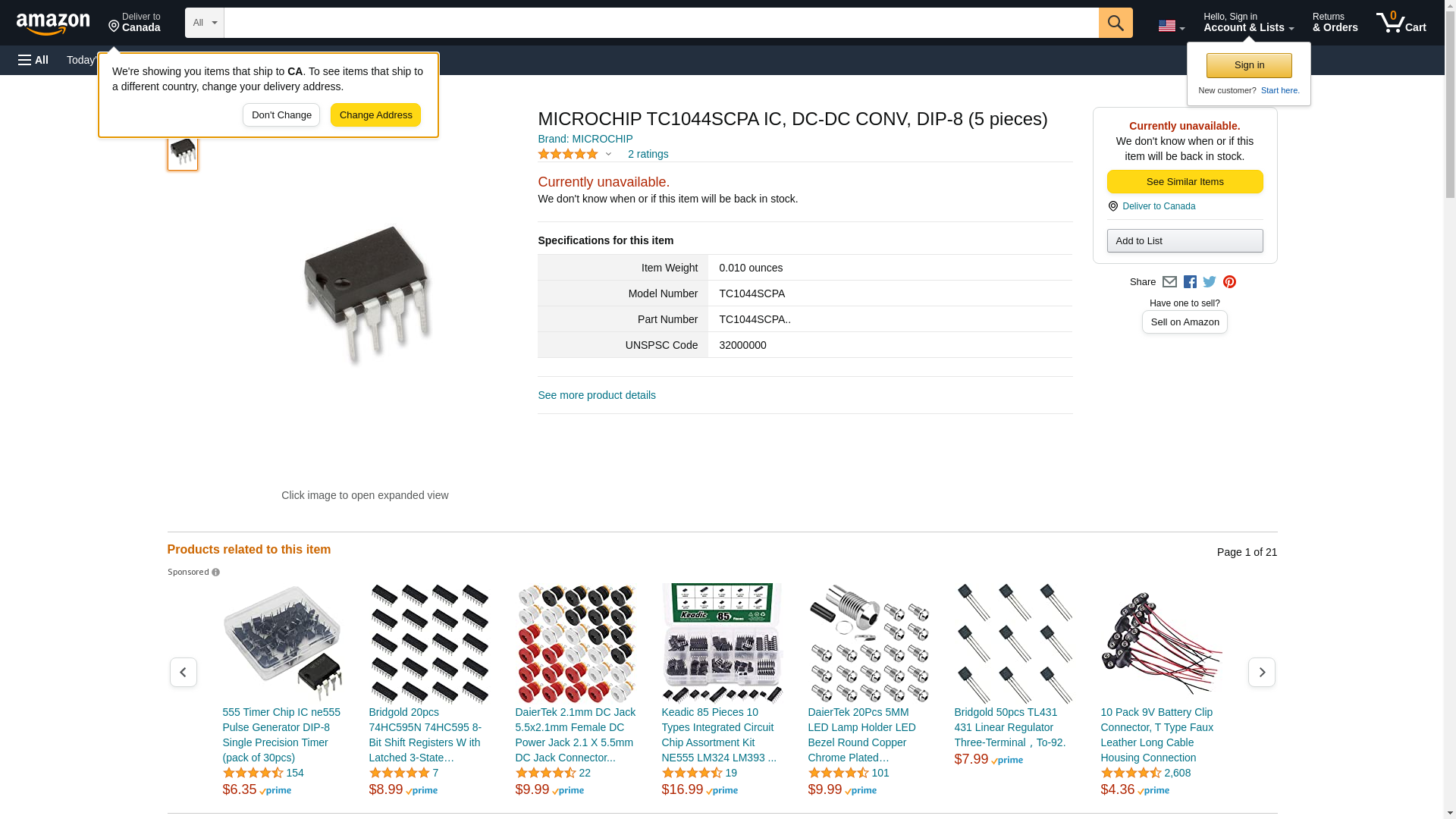
Task: Click into the Amazon search field
Action: click(x=661, y=23)
